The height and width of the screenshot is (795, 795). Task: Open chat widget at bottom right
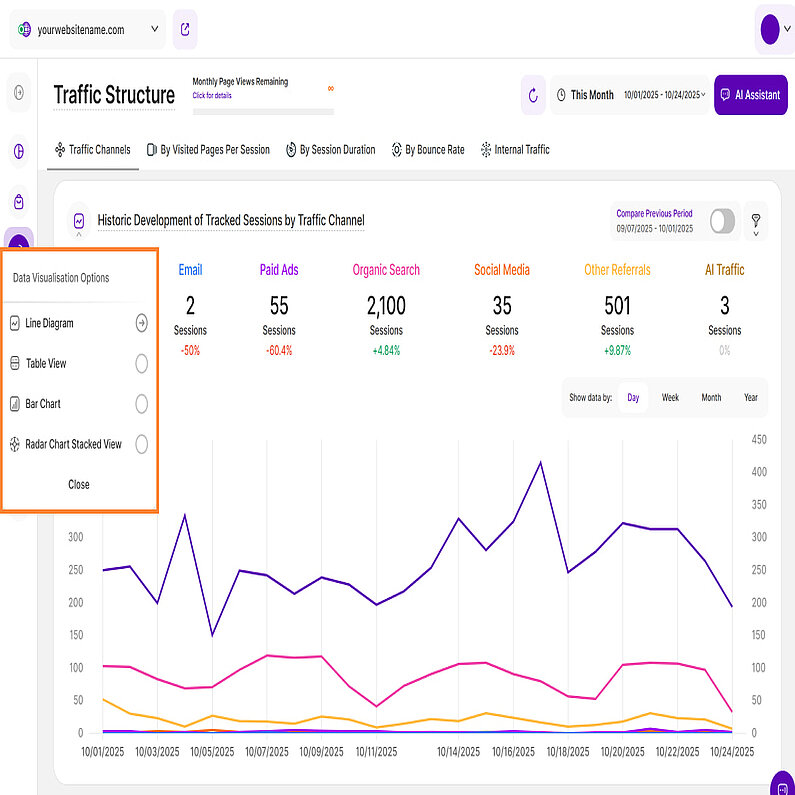tap(782, 784)
